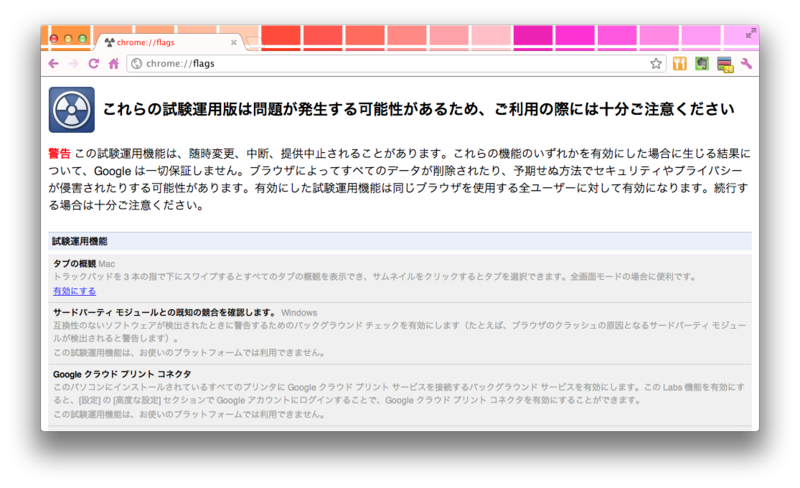The image size is (800, 488).
Task: Enter full screen with the arrows icon
Action: [x=751, y=34]
